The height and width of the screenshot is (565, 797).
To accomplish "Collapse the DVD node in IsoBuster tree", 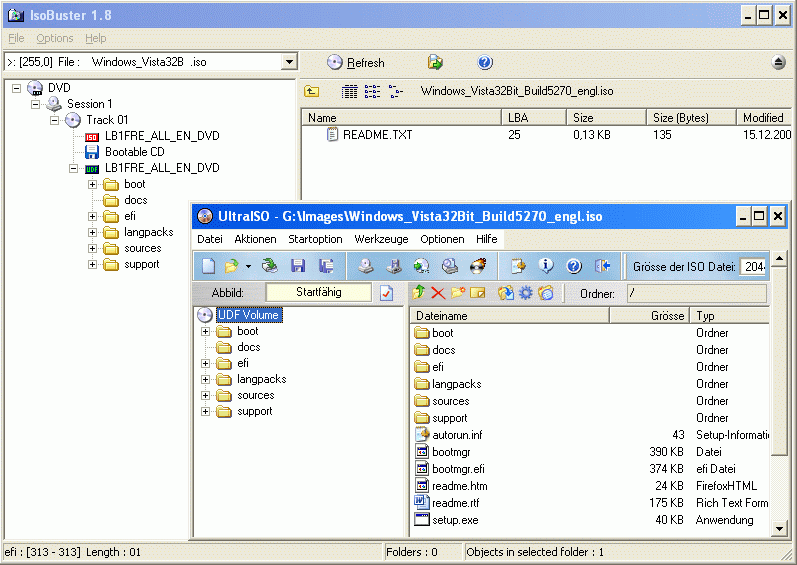I will coord(16,88).
